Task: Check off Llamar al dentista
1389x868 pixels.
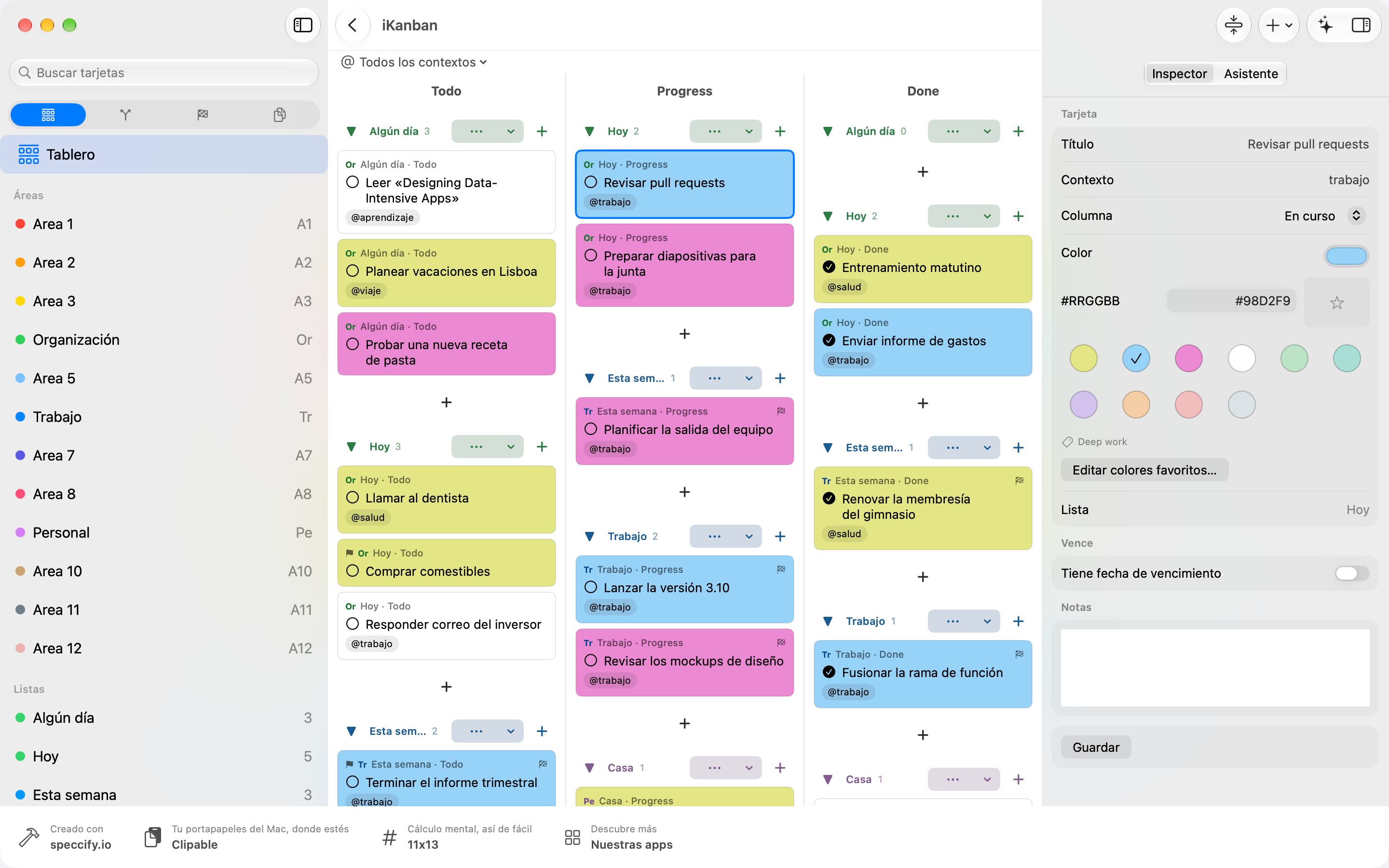Action: coord(353,498)
